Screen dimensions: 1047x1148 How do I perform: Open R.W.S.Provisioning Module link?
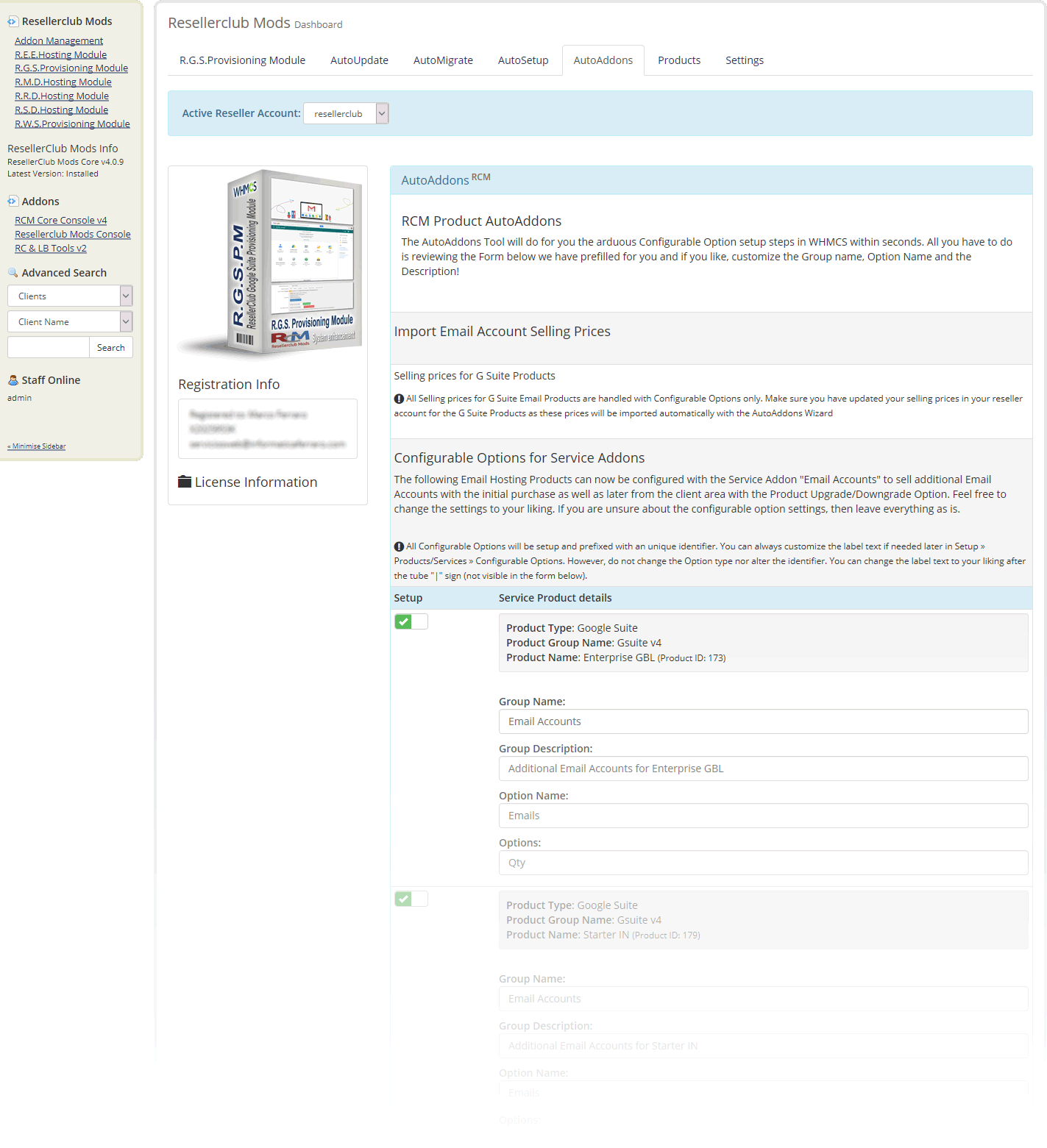(x=72, y=124)
